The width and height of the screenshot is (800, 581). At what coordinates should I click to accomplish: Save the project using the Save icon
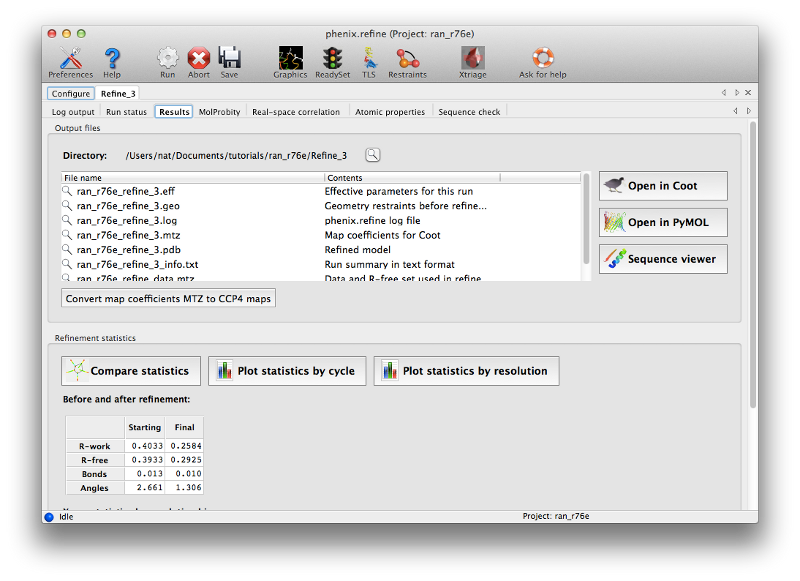pos(232,58)
